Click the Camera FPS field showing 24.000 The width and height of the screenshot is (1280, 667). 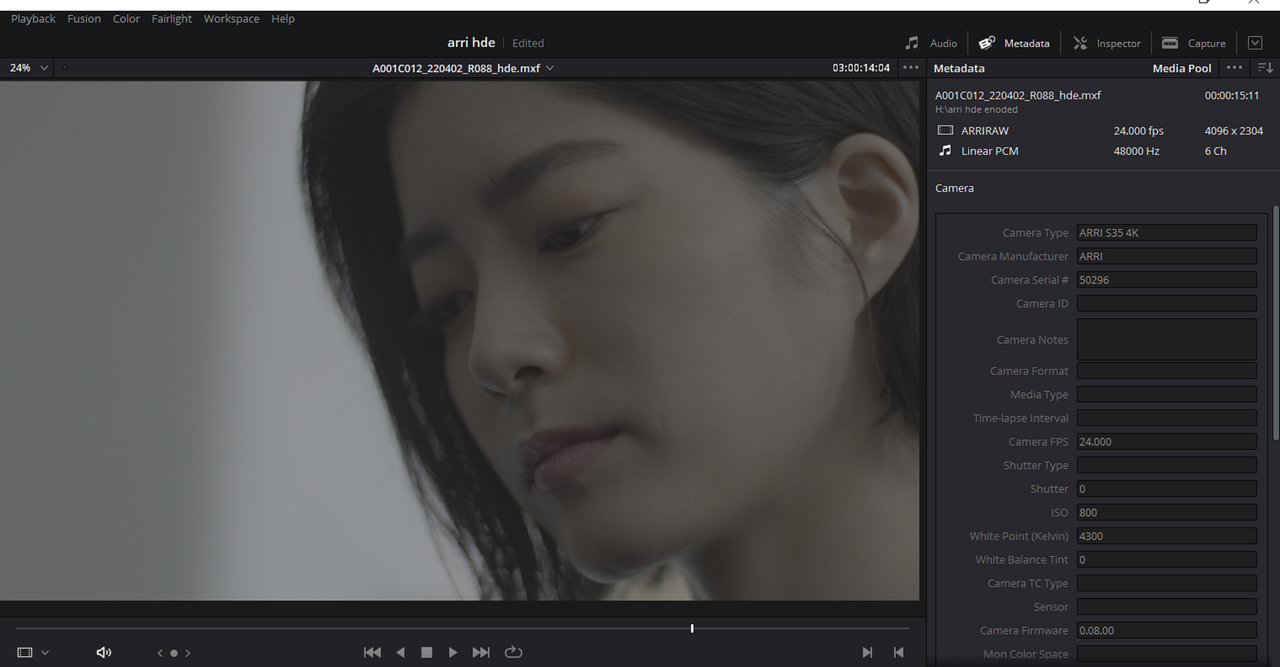click(x=1166, y=441)
